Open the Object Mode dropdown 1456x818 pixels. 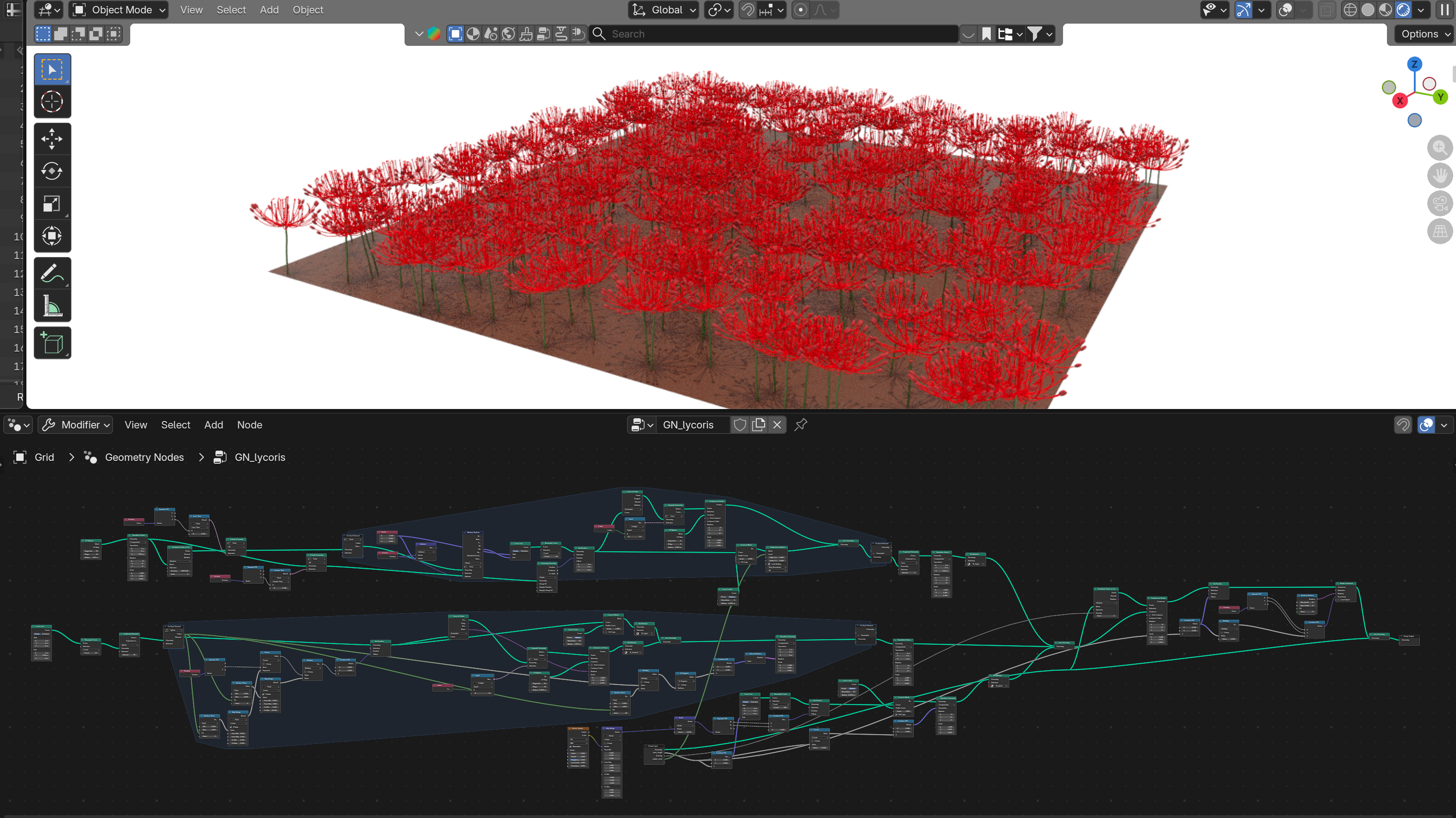[118, 10]
